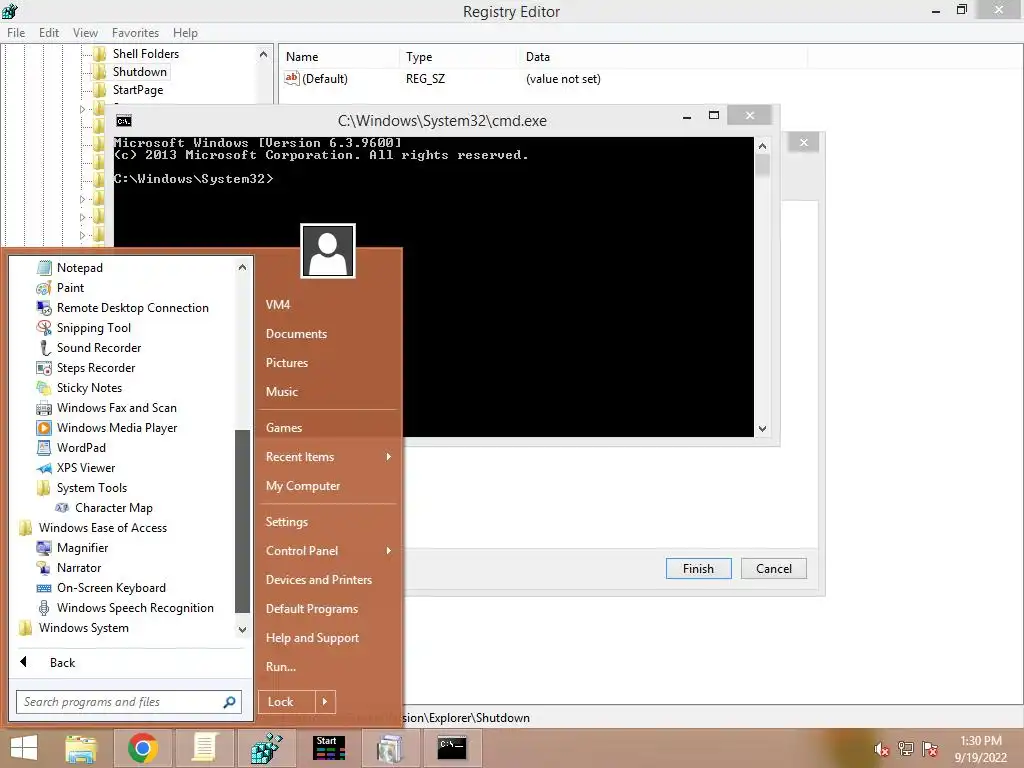Open Sticky Notes
This screenshot has width=1024, height=768.
pyautogui.click(x=89, y=388)
